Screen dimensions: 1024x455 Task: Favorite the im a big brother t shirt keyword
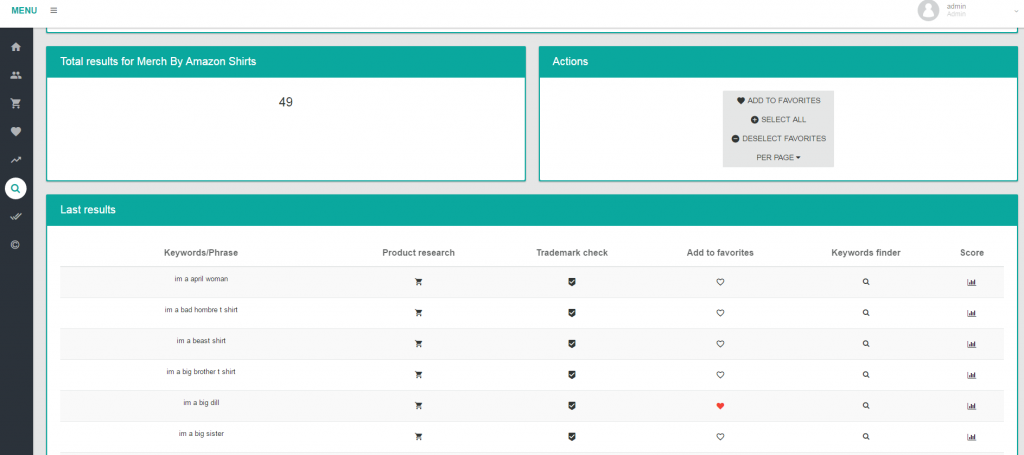coord(720,375)
